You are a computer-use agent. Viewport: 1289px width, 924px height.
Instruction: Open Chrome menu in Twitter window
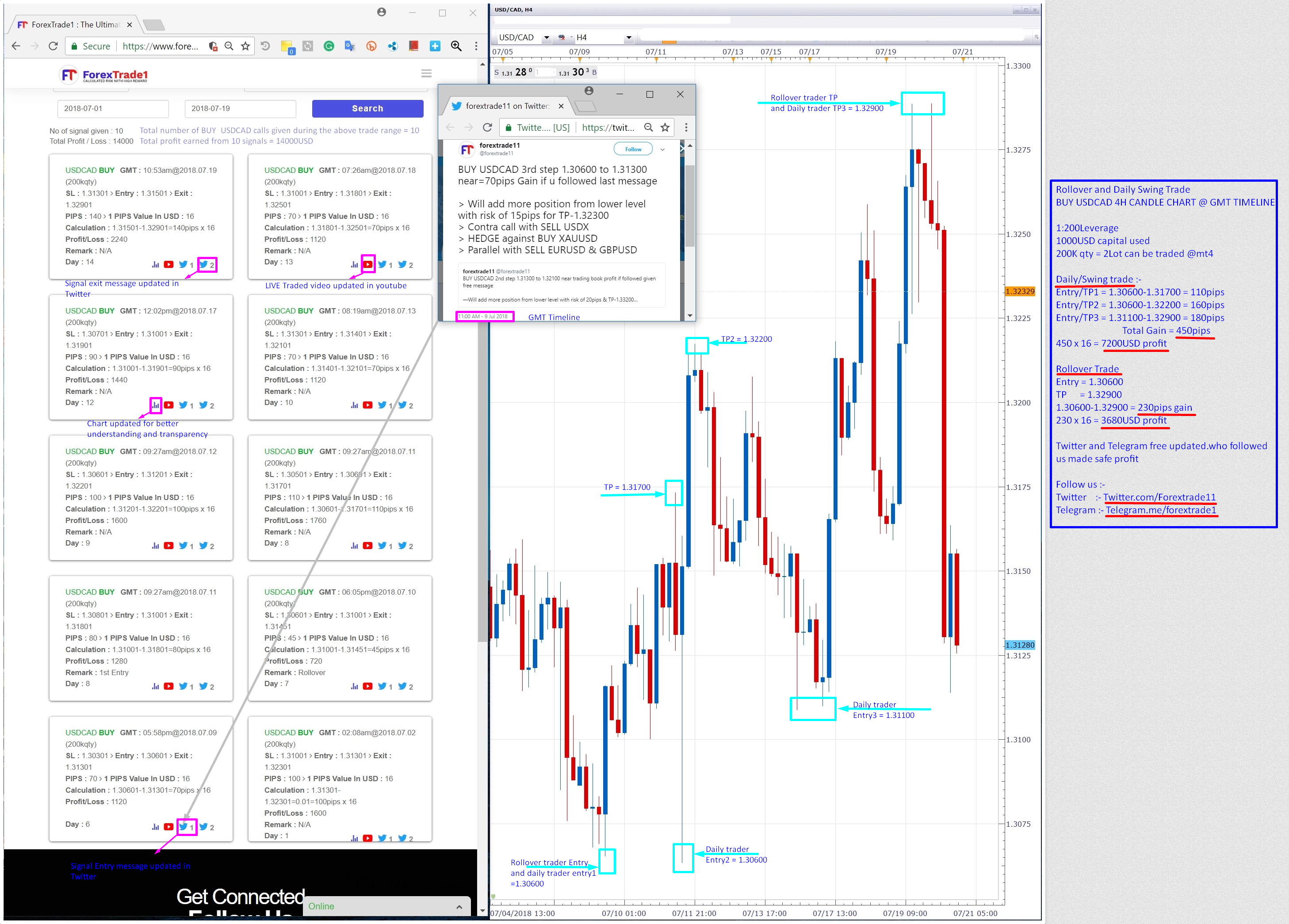pyautogui.click(x=686, y=127)
